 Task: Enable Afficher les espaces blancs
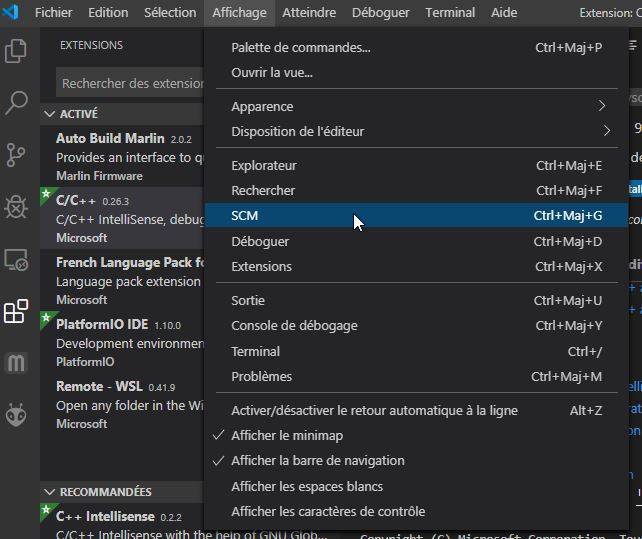(306, 486)
